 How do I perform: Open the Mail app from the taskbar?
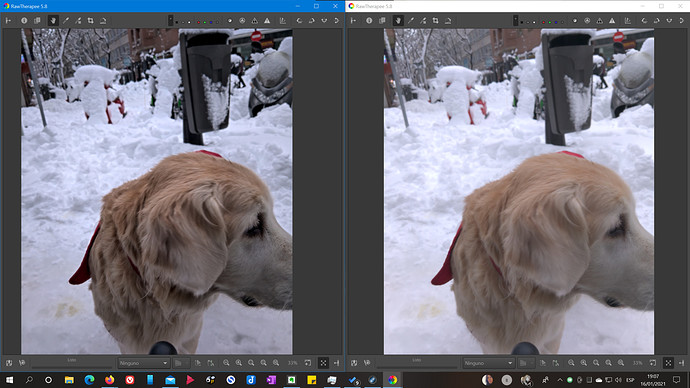tap(170, 380)
